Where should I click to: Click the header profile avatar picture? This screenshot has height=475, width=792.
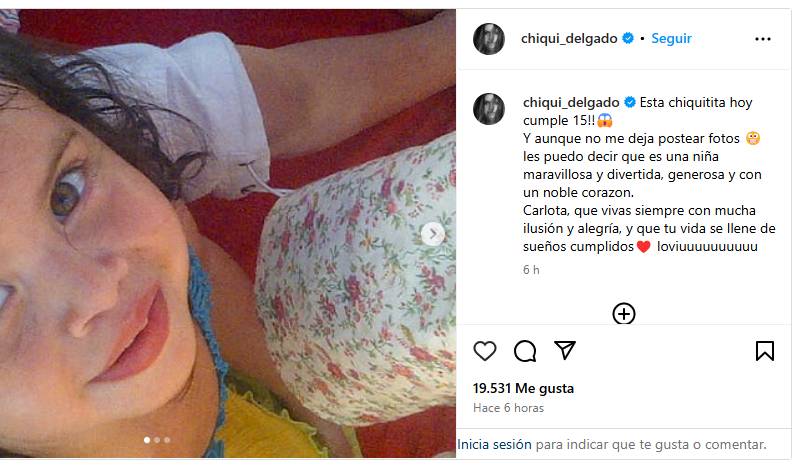[488, 39]
